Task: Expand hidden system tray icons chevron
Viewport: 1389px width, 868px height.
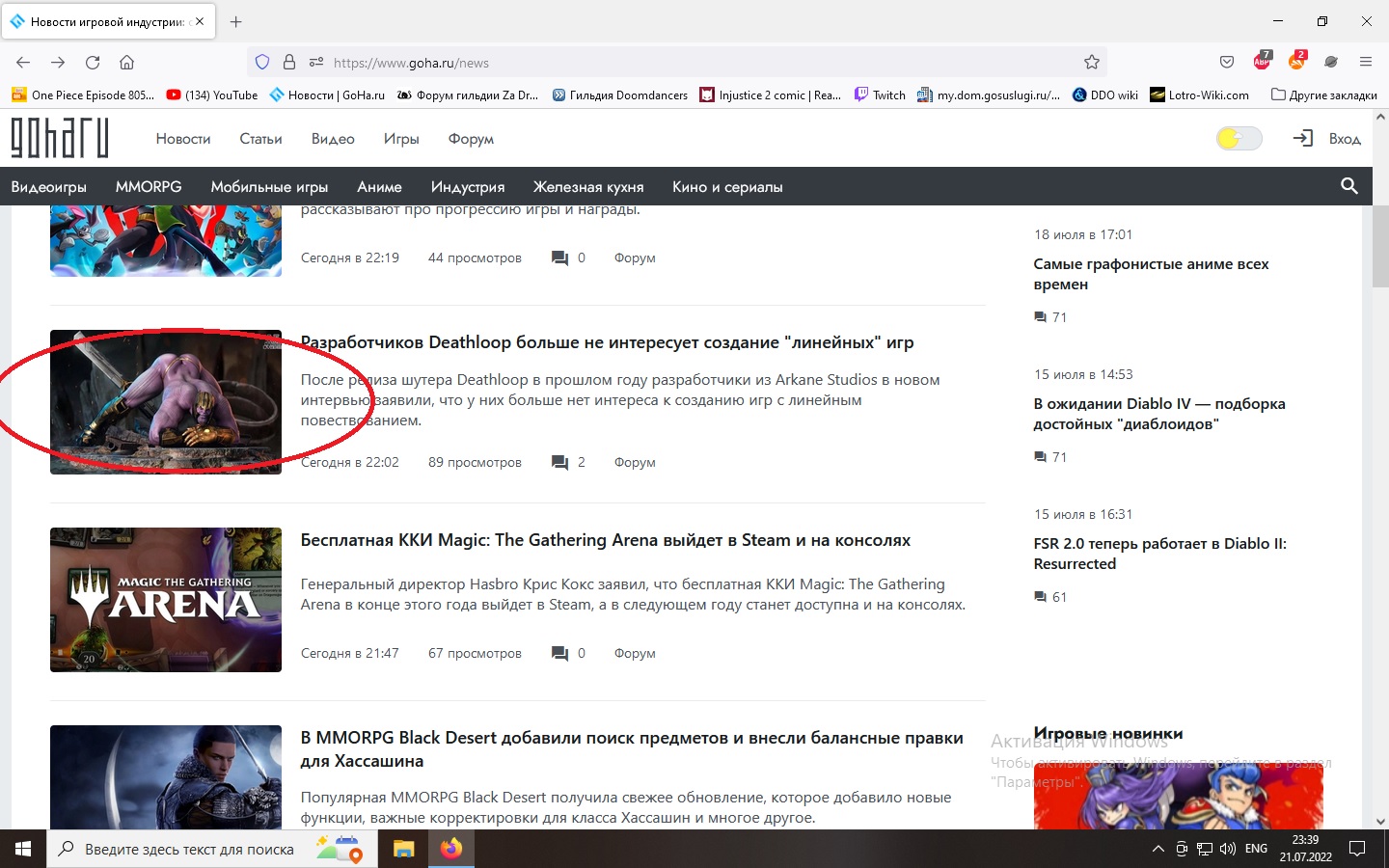Action: click(1157, 849)
